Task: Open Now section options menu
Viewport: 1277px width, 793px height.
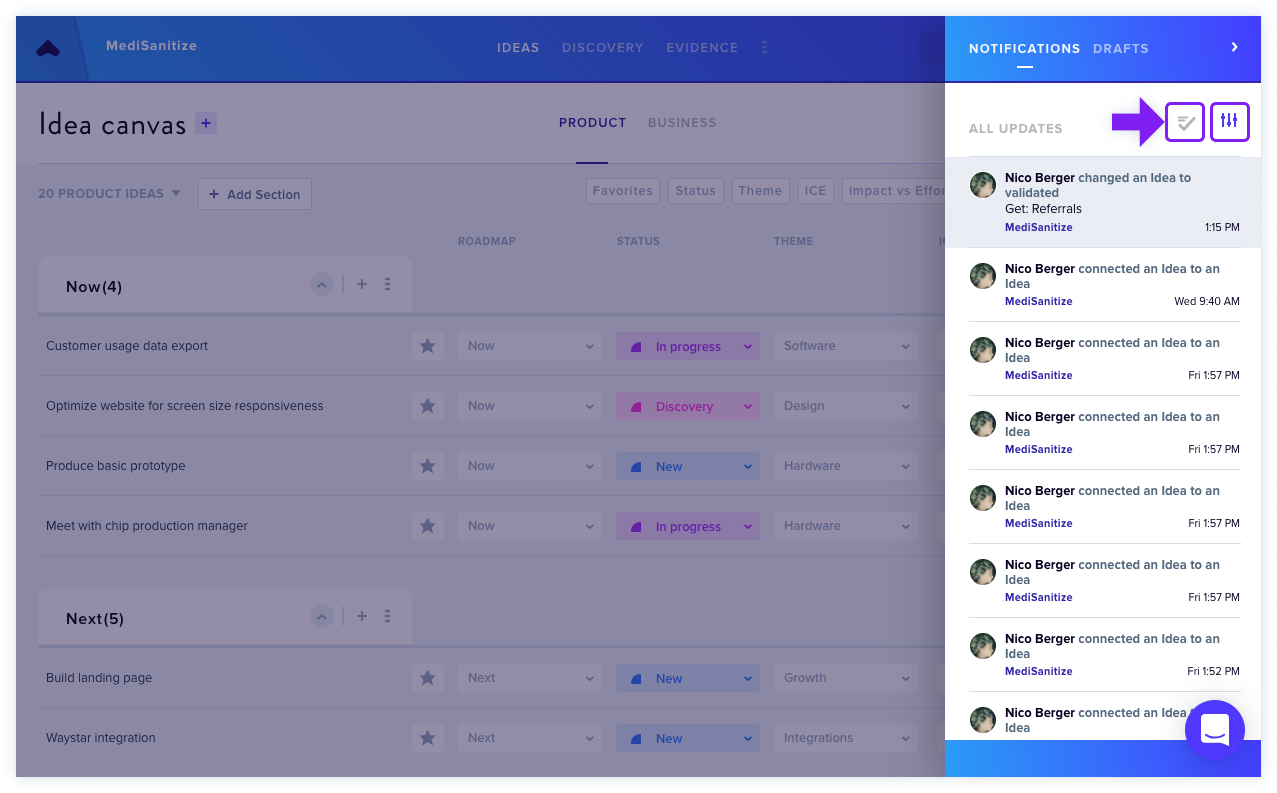Action: [x=388, y=285]
